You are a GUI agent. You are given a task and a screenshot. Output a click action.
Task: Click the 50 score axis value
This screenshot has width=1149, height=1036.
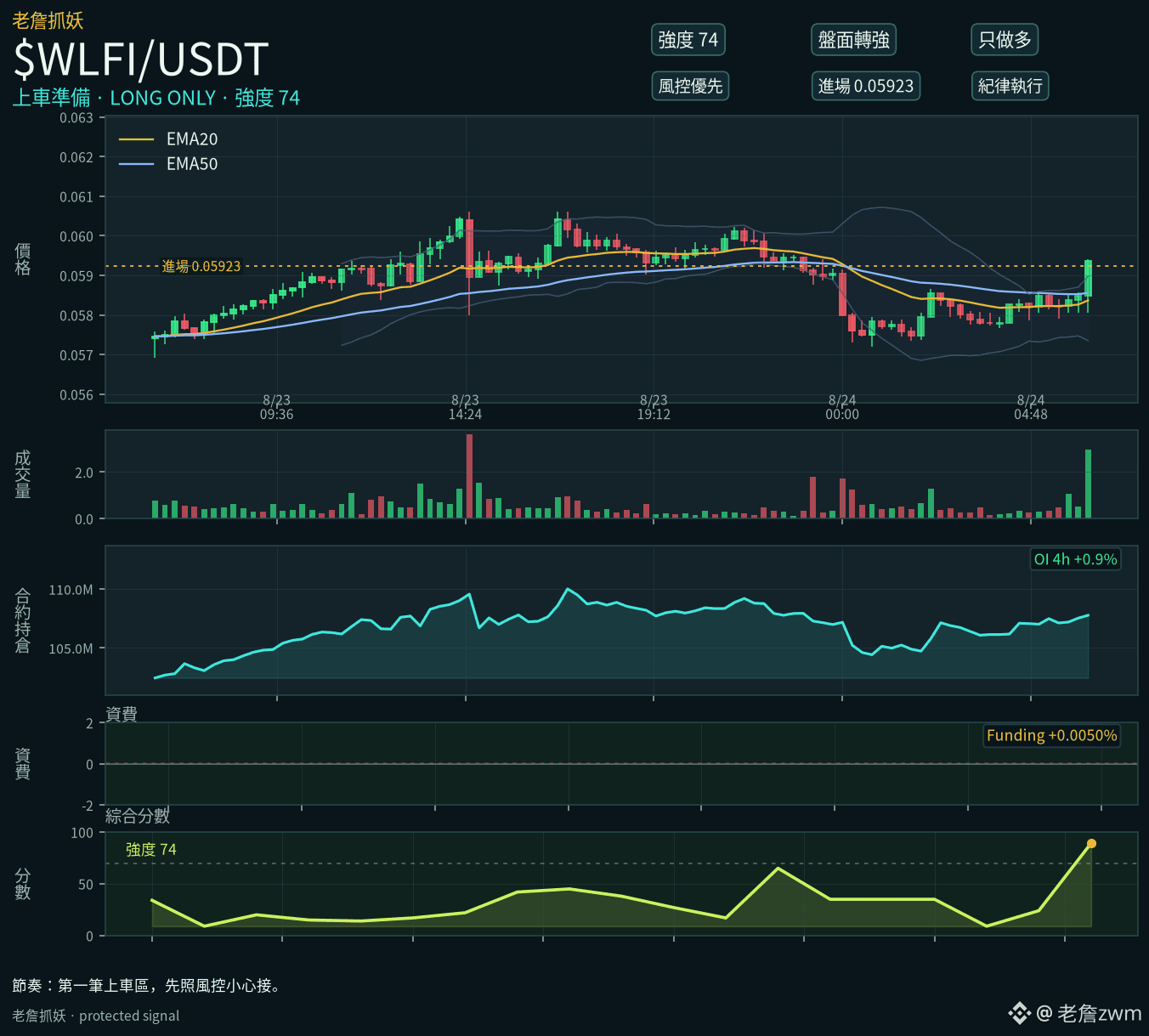[x=86, y=885]
